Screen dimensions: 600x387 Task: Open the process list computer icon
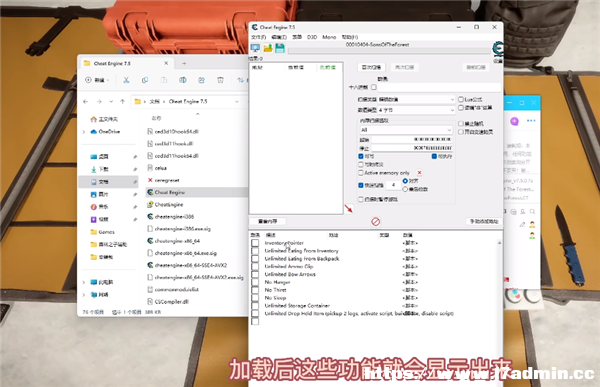point(255,48)
